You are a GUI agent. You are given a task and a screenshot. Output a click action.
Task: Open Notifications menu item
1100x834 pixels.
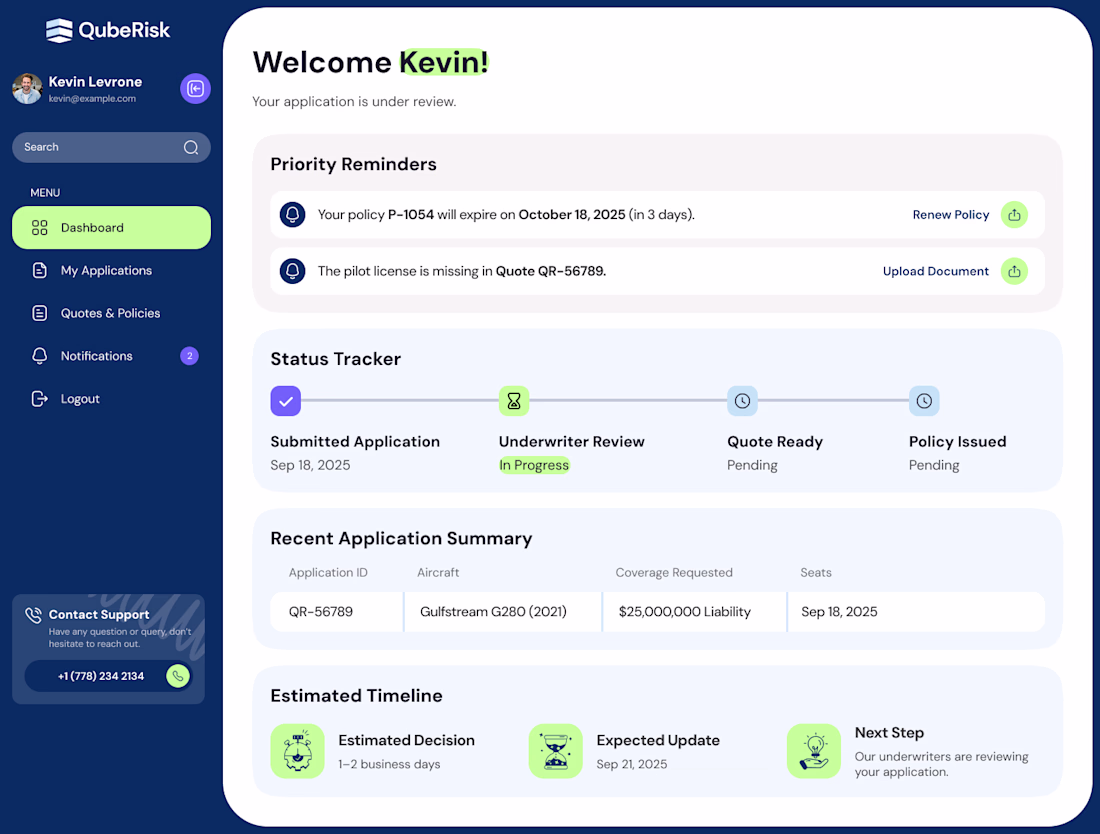(x=111, y=356)
